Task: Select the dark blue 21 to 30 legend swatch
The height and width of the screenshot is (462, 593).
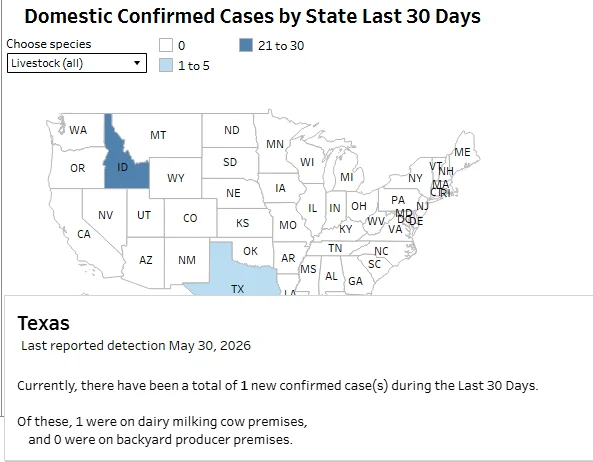Action: pos(246,45)
